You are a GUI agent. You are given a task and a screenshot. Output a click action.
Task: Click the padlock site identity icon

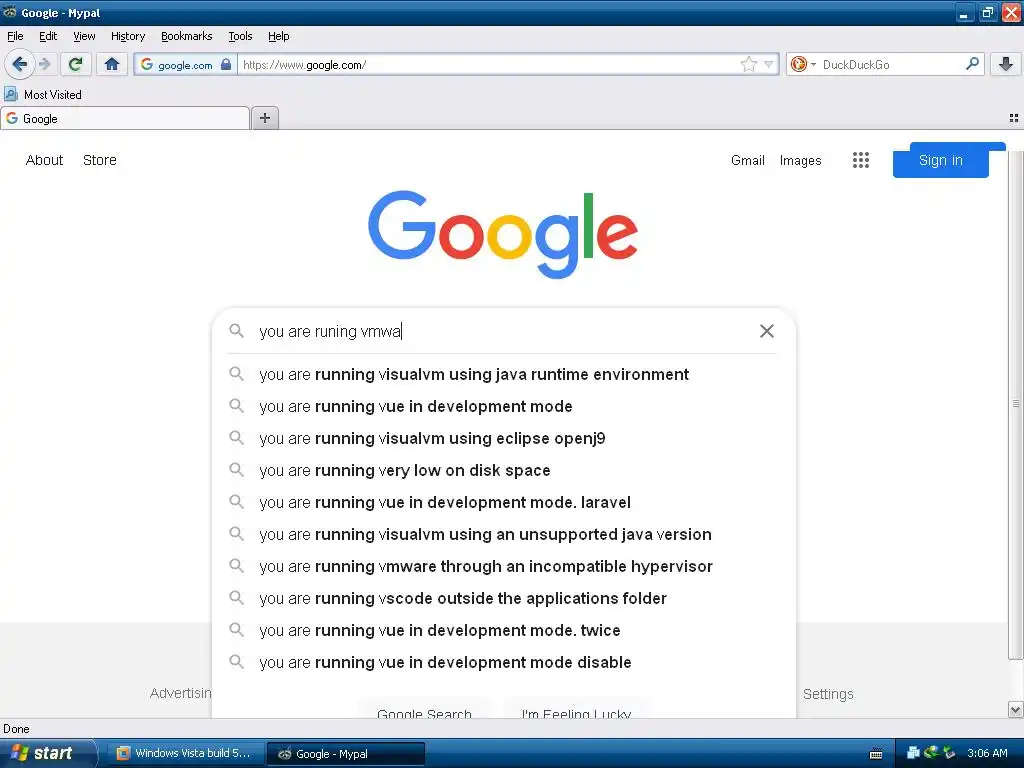[226, 64]
